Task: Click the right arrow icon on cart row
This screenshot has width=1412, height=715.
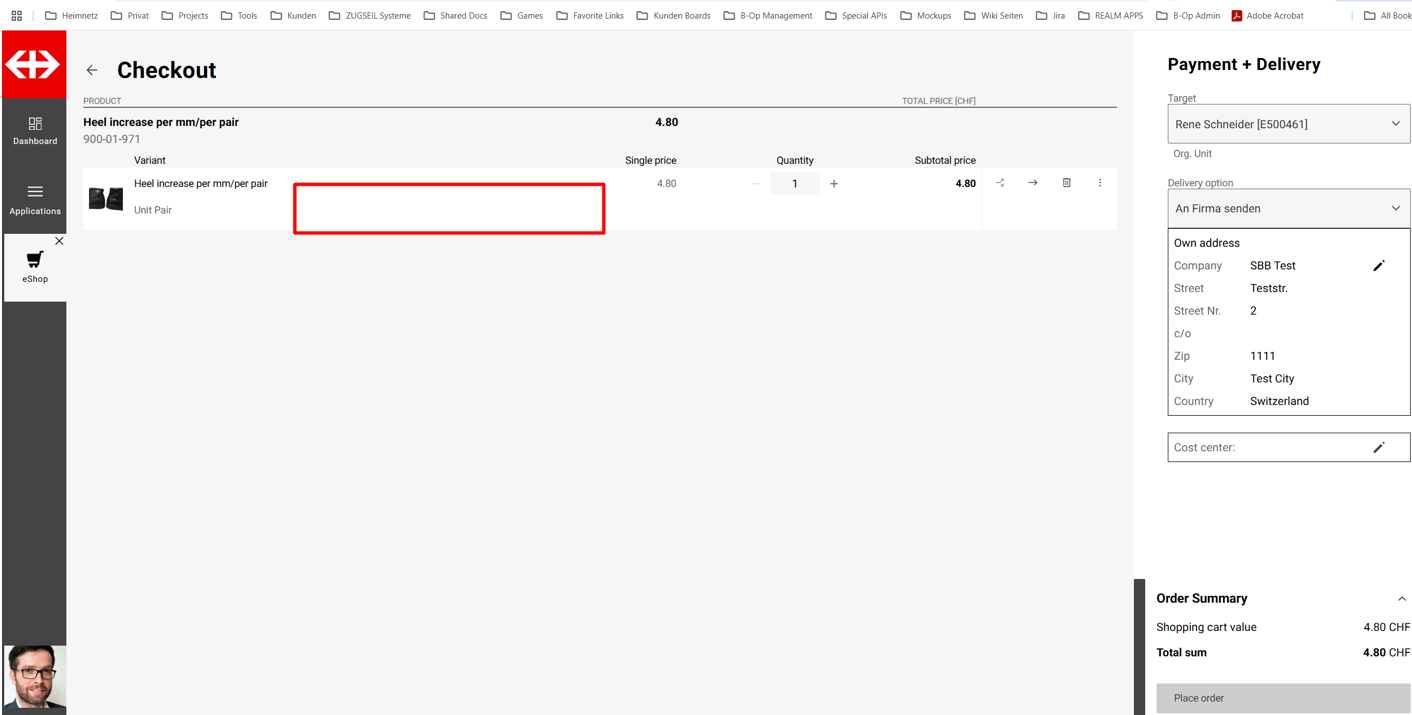Action: (x=1033, y=183)
